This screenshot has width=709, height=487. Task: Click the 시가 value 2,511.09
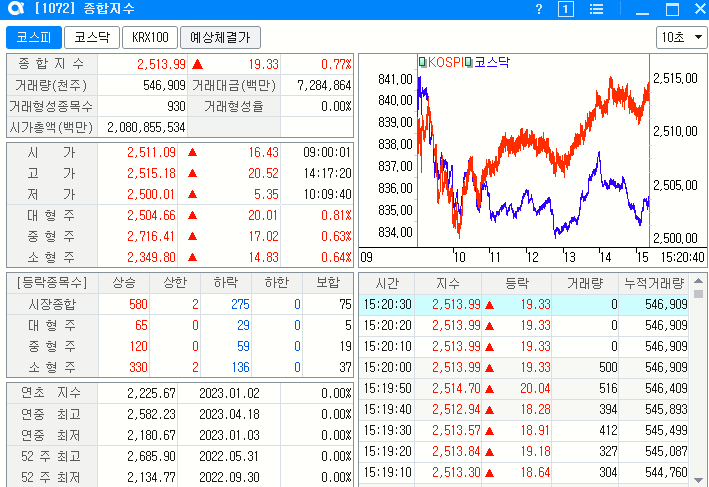[151, 152]
